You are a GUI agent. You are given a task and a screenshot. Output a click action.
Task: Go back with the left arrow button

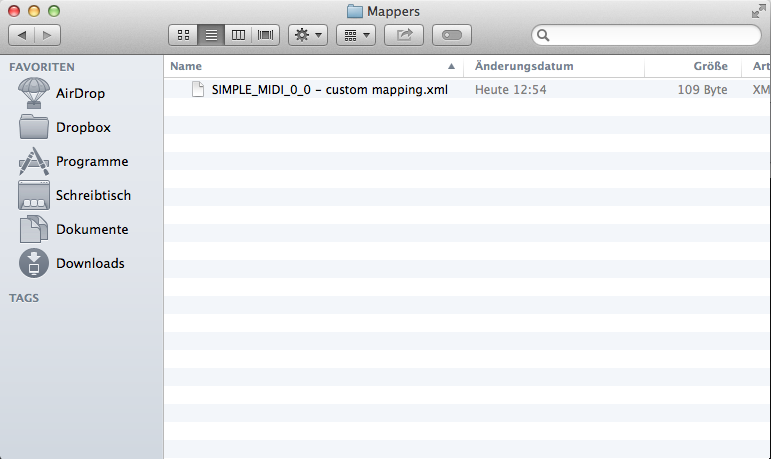[x=22, y=35]
